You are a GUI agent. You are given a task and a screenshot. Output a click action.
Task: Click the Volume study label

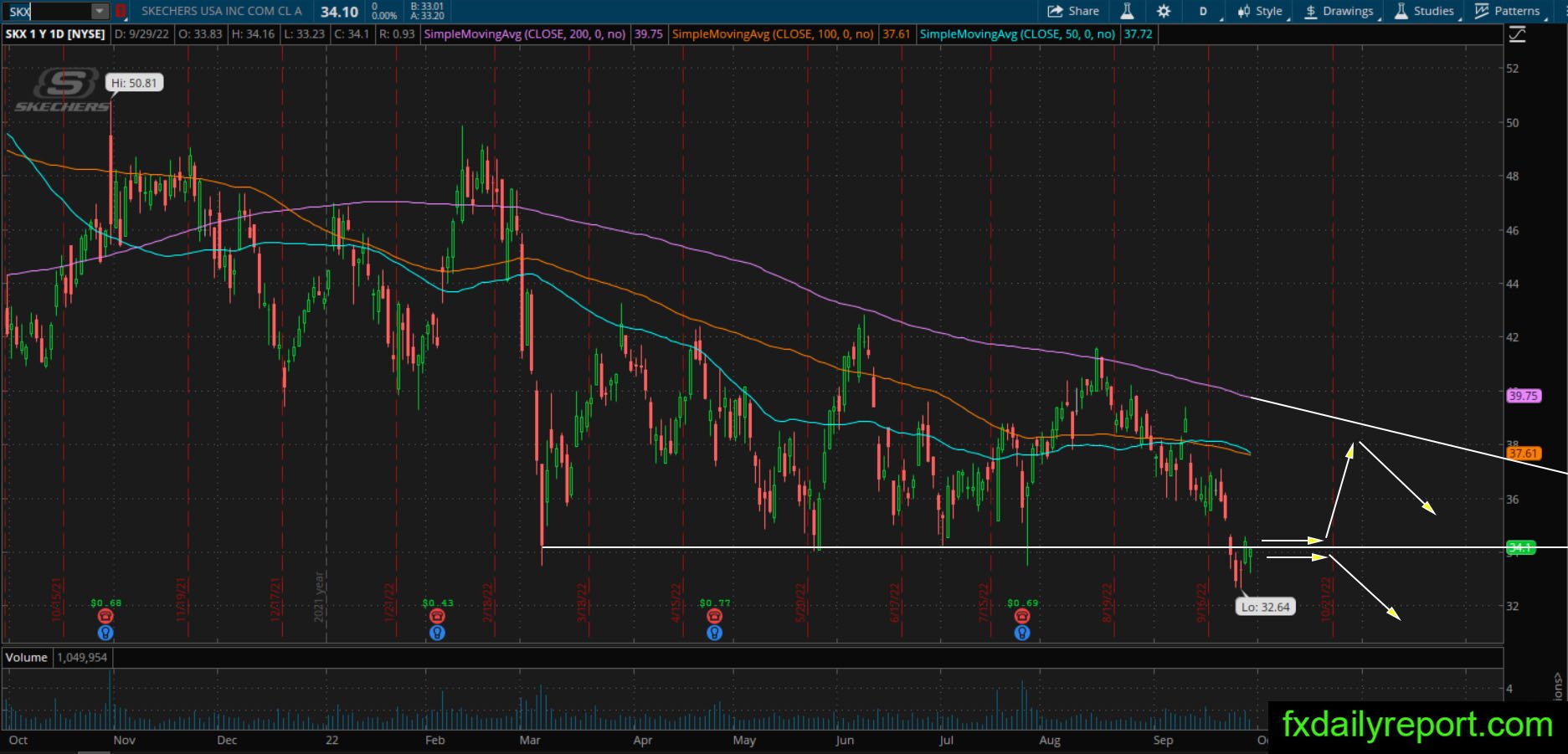[27, 658]
